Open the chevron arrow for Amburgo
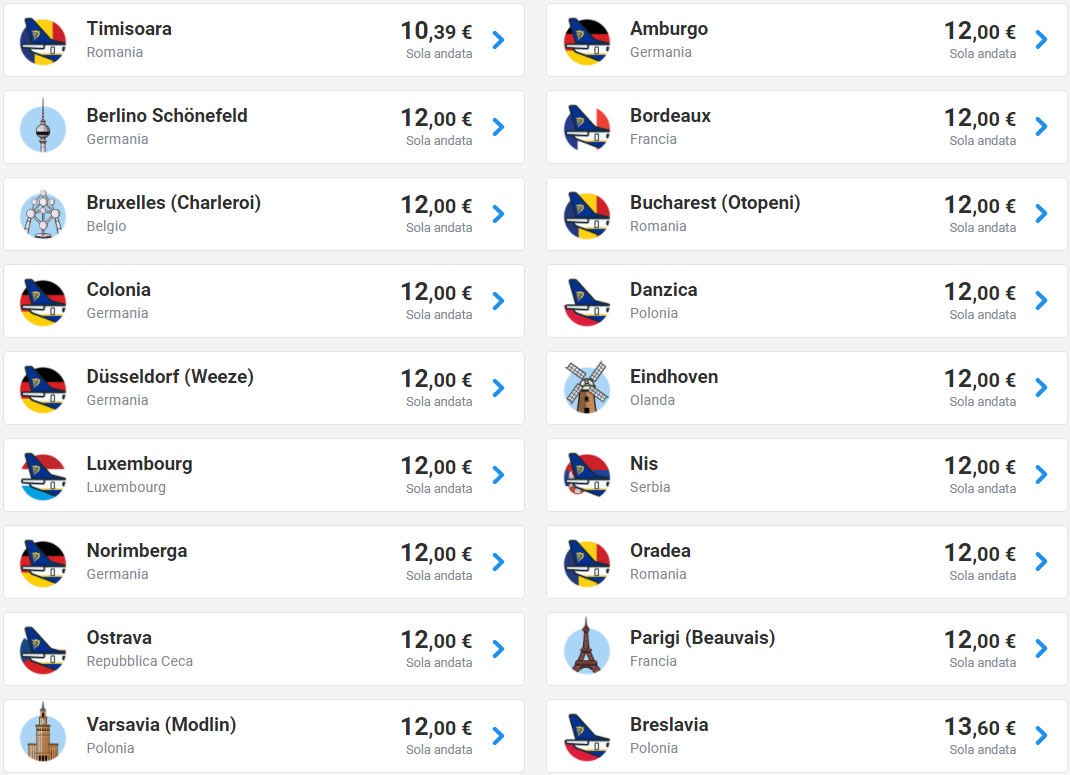Image resolution: width=1070 pixels, height=775 pixels. click(1041, 40)
